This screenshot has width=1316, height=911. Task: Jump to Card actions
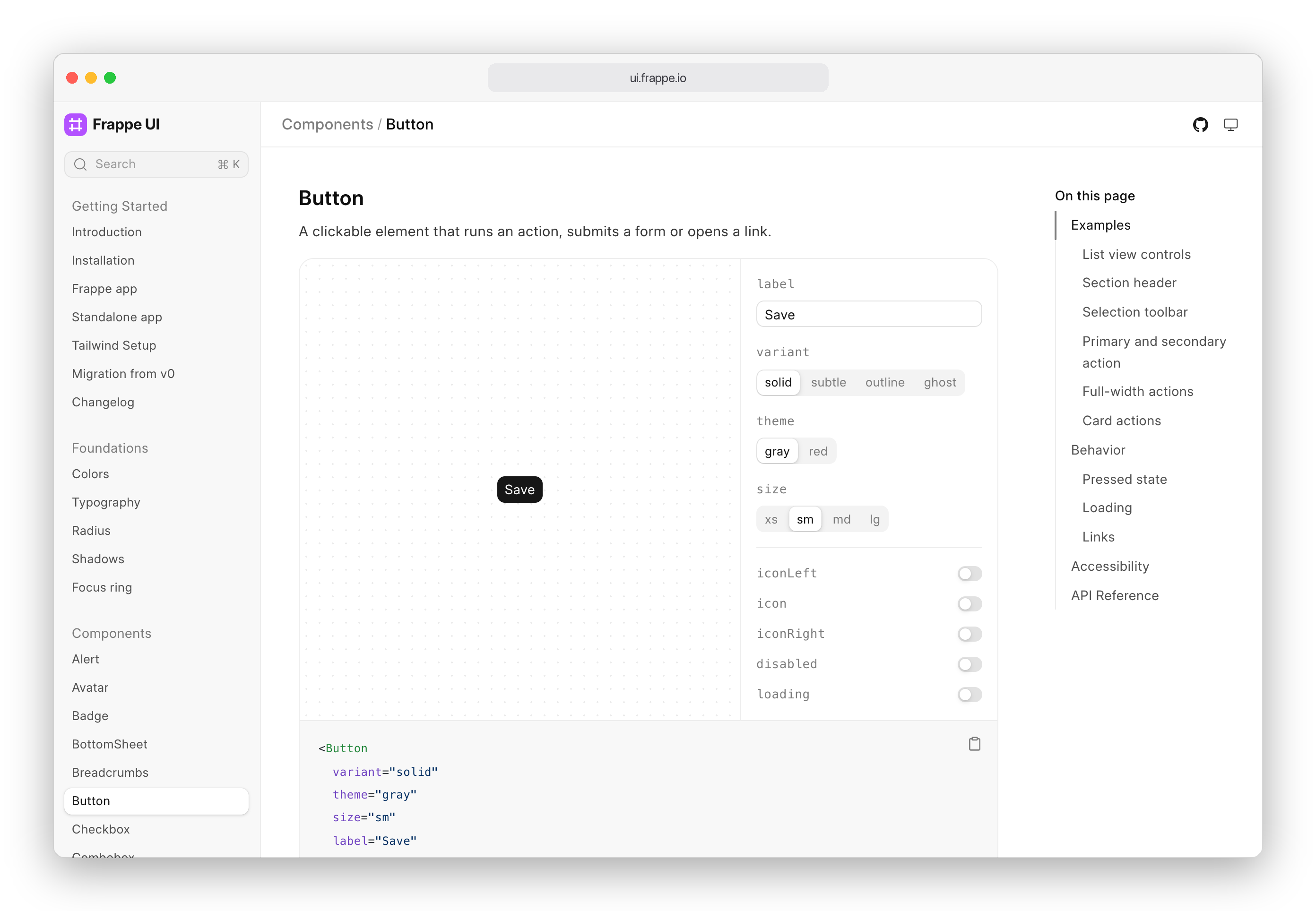[x=1121, y=421]
